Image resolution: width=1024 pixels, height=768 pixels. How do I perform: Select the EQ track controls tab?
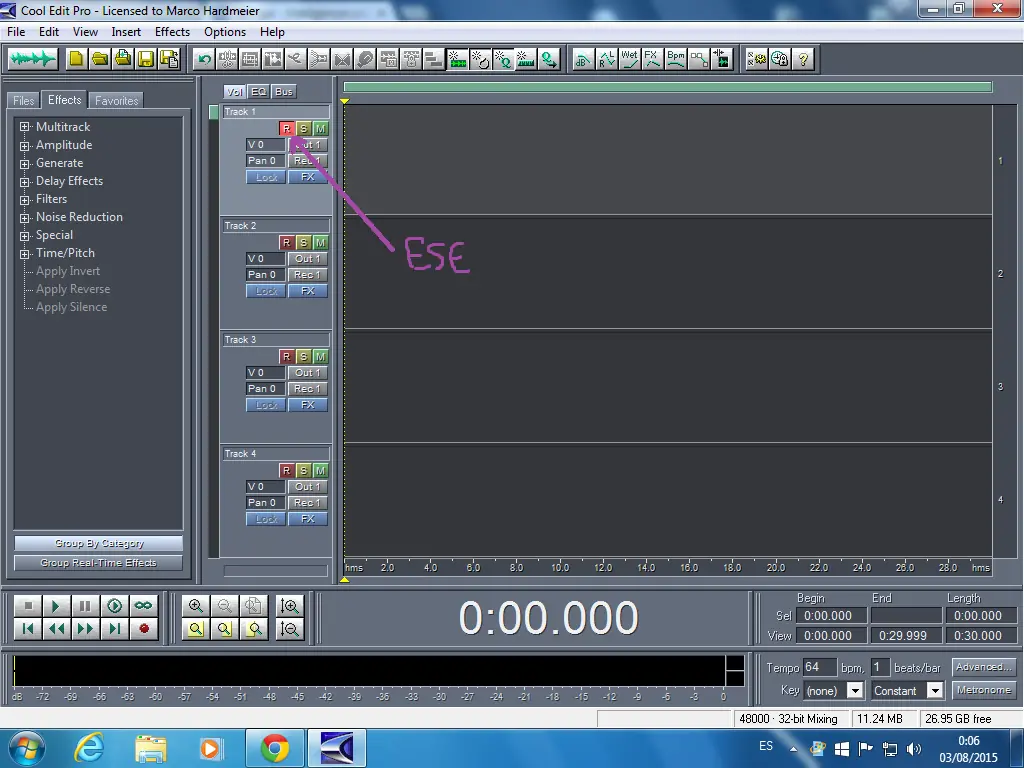(259, 92)
